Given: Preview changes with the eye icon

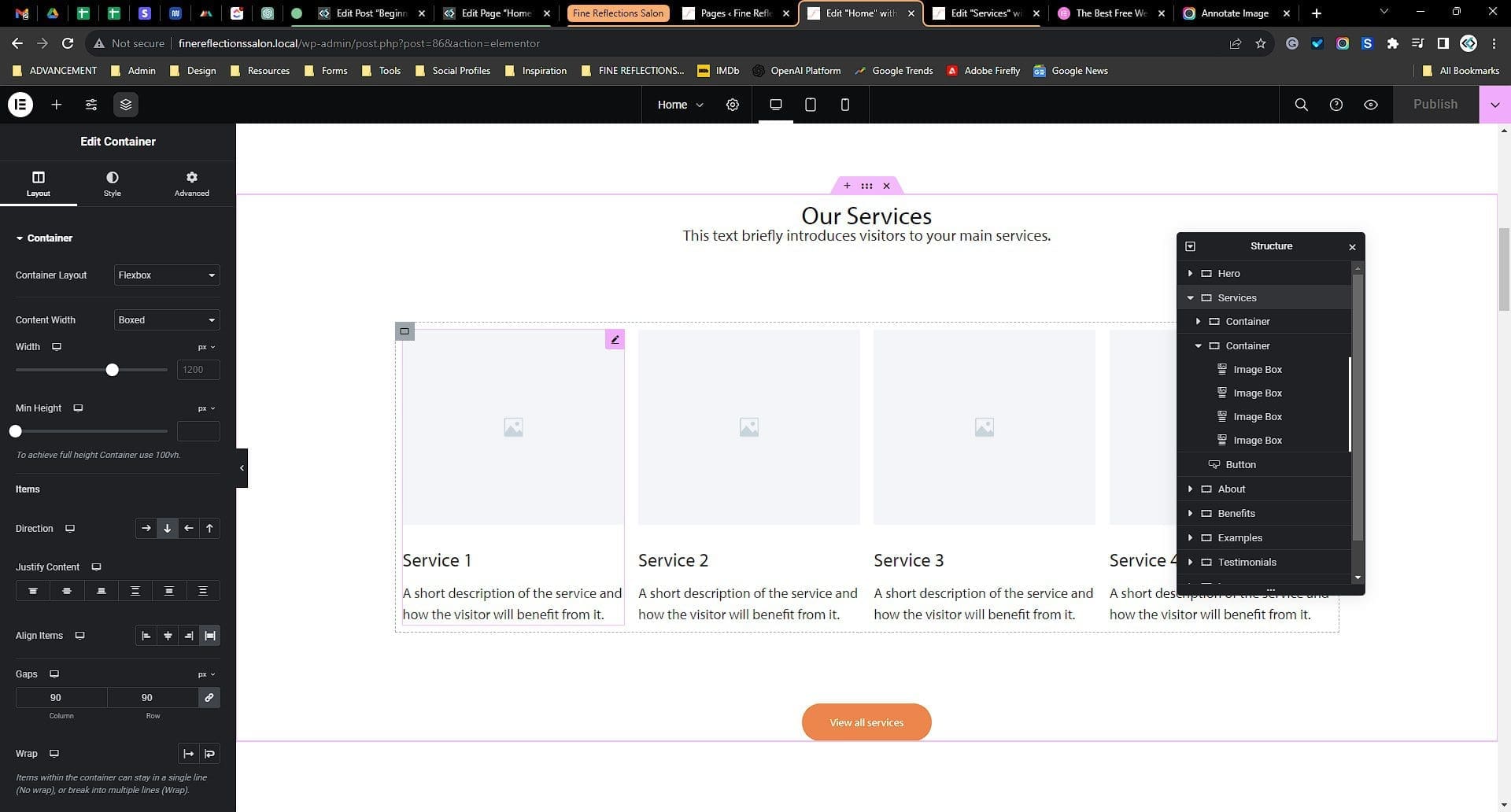Looking at the screenshot, I should pyautogui.click(x=1370, y=105).
